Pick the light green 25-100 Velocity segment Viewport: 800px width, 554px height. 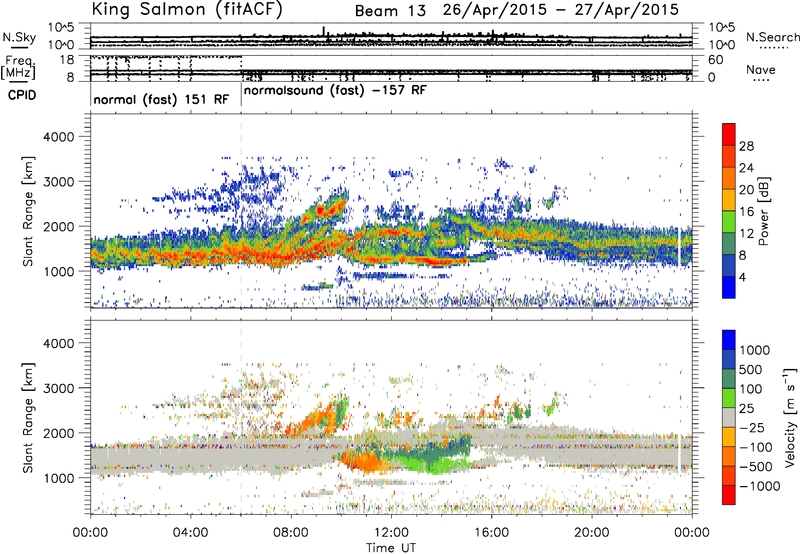point(729,398)
